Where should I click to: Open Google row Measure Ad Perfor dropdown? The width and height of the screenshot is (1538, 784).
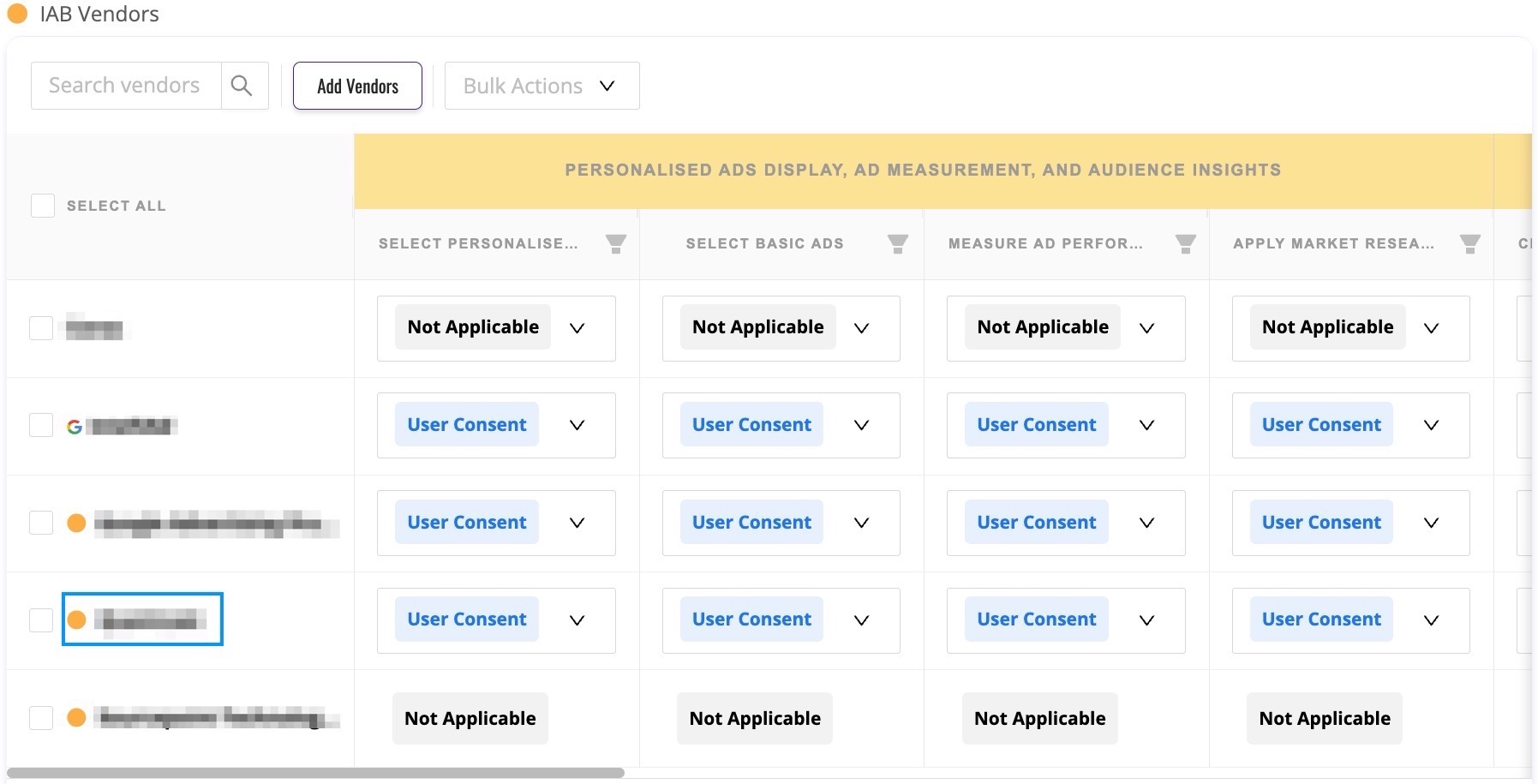tap(1066, 425)
